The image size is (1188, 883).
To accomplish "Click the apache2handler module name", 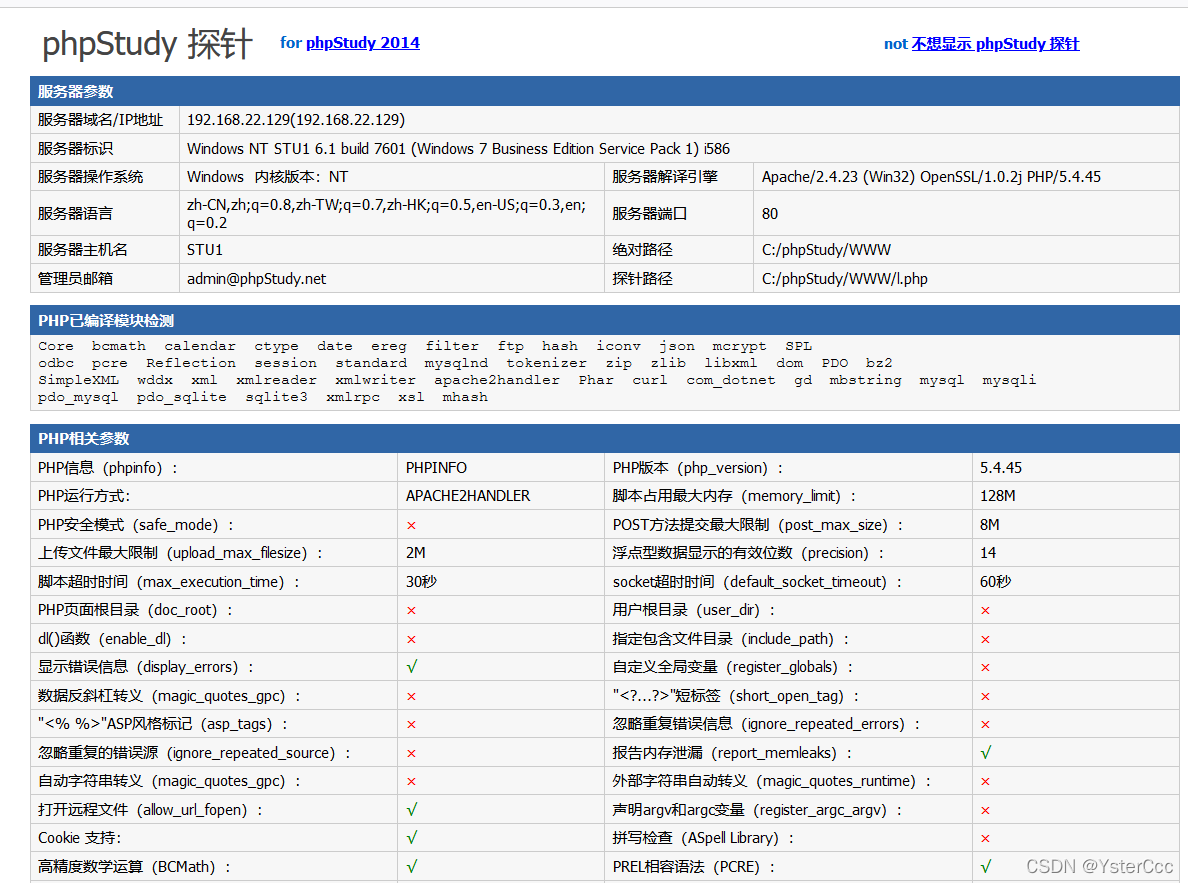I will tap(496, 380).
